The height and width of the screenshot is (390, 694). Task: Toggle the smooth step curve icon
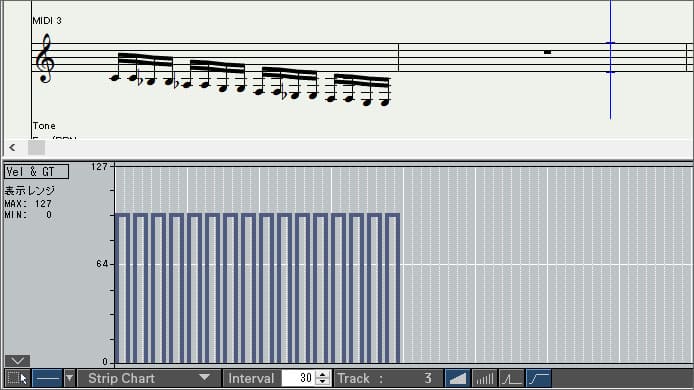tap(539, 378)
